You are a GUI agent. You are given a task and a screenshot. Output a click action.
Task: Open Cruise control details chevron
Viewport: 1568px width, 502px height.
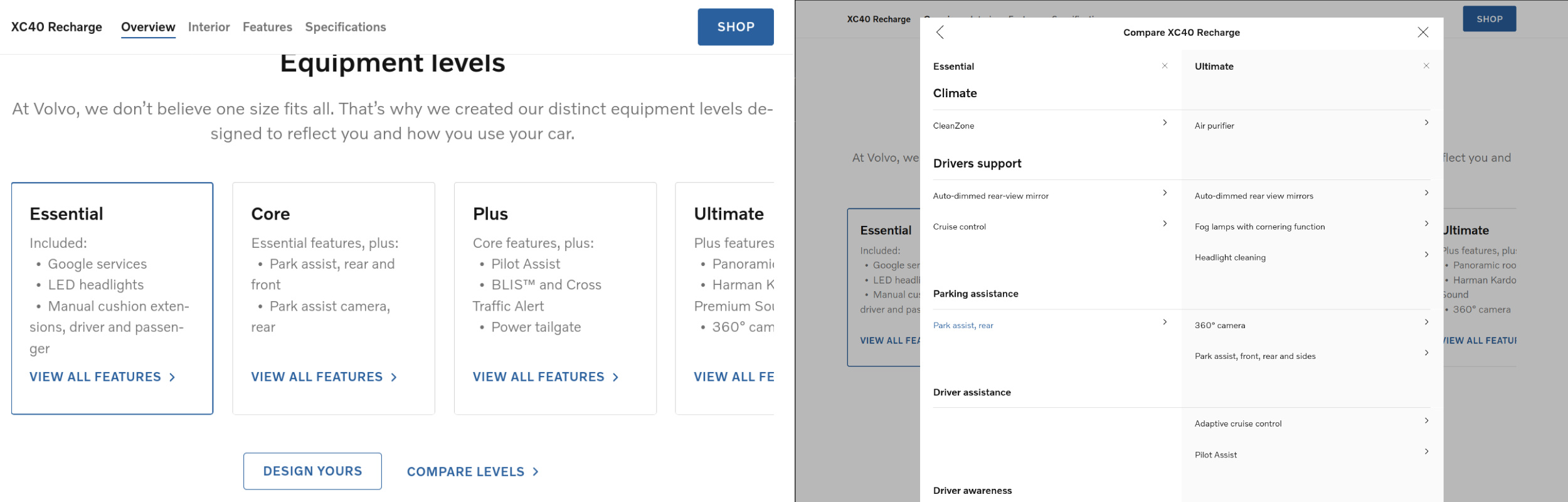tap(1164, 224)
